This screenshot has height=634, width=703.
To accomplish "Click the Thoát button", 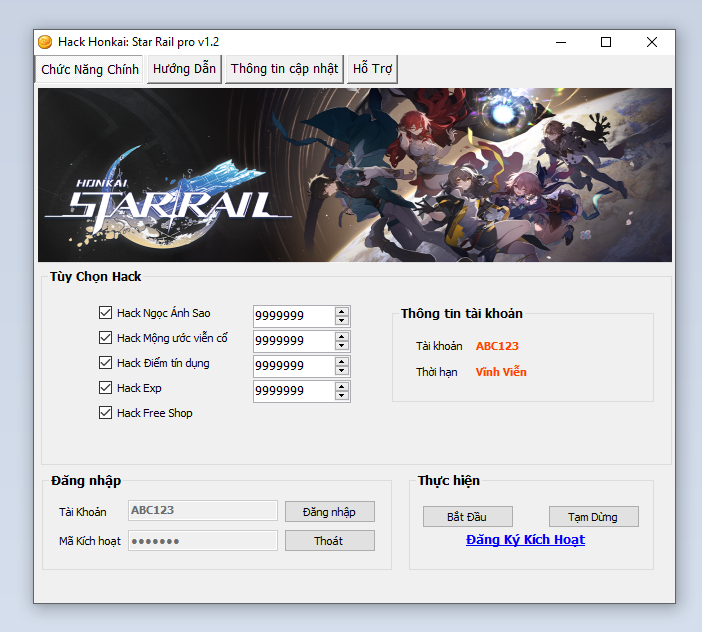I will (329, 541).
